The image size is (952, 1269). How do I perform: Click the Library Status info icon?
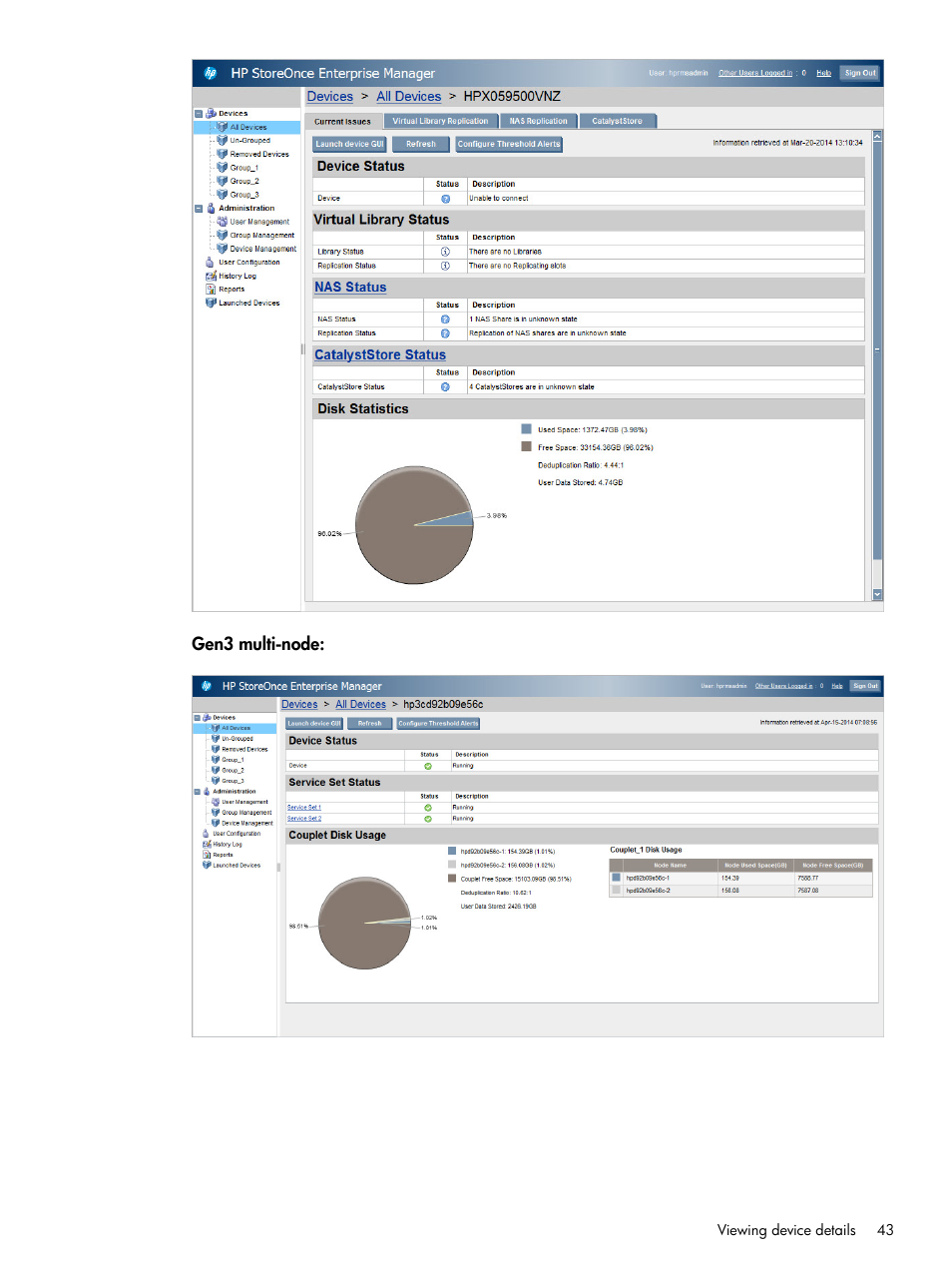click(446, 252)
